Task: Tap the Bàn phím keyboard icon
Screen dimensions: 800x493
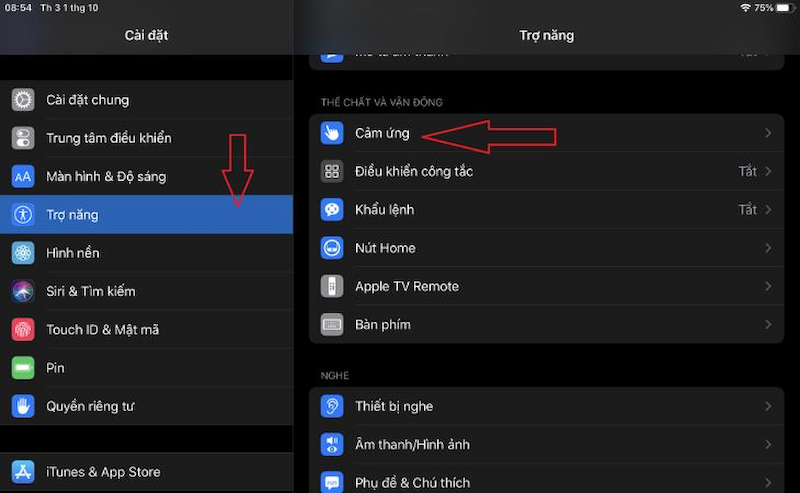Action: 332,325
